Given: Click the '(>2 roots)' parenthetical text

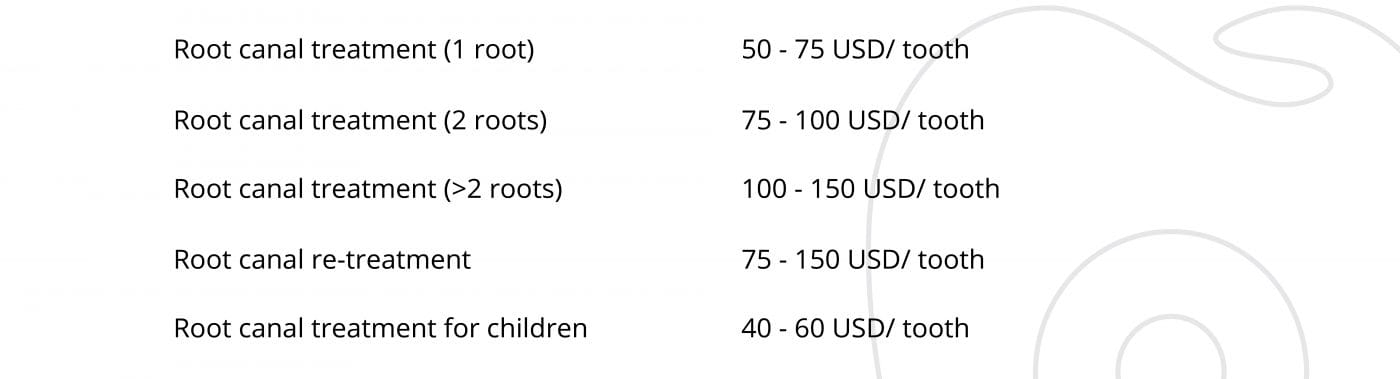Looking at the screenshot, I should point(502,189).
